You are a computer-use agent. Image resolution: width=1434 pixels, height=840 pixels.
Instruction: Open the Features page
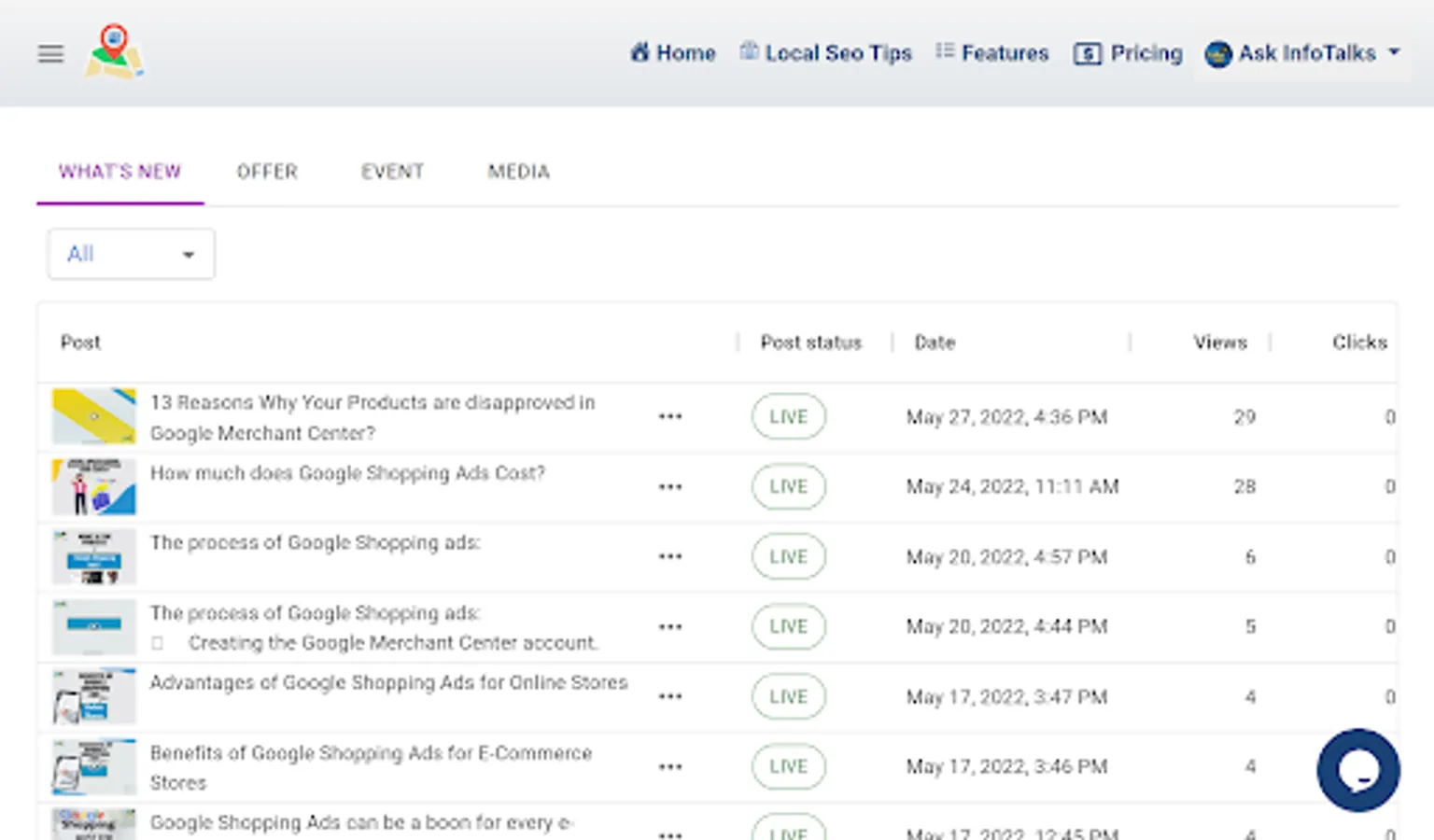tap(992, 53)
